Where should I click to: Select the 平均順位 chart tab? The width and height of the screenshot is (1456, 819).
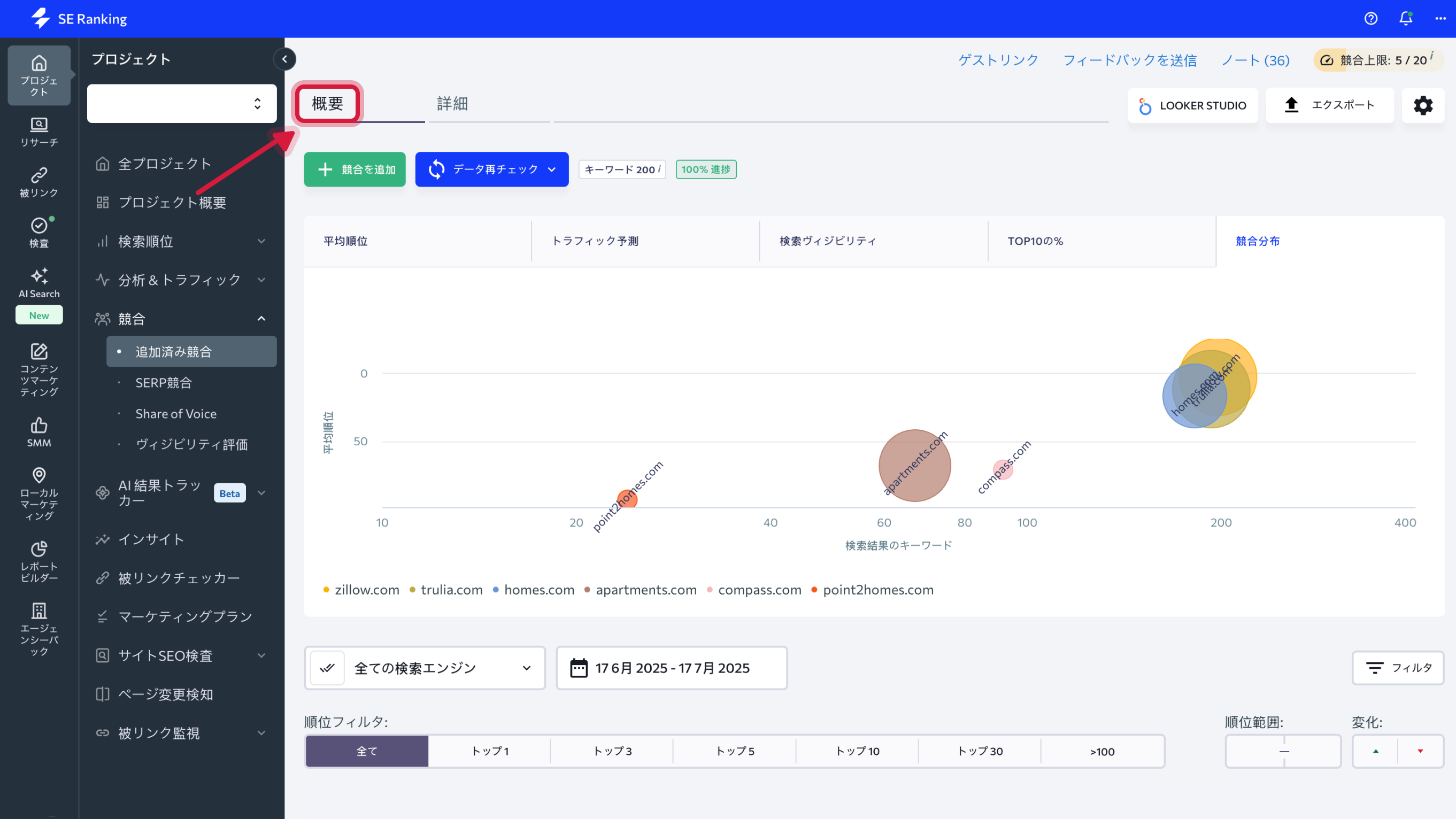pos(418,241)
